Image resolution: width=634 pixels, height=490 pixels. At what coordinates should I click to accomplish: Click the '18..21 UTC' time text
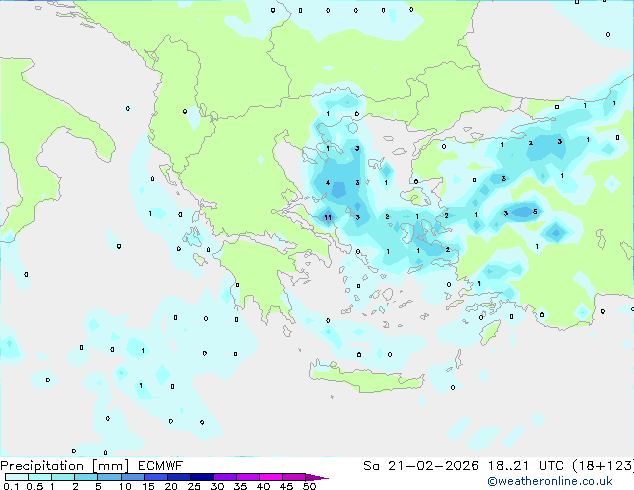(x=526, y=466)
